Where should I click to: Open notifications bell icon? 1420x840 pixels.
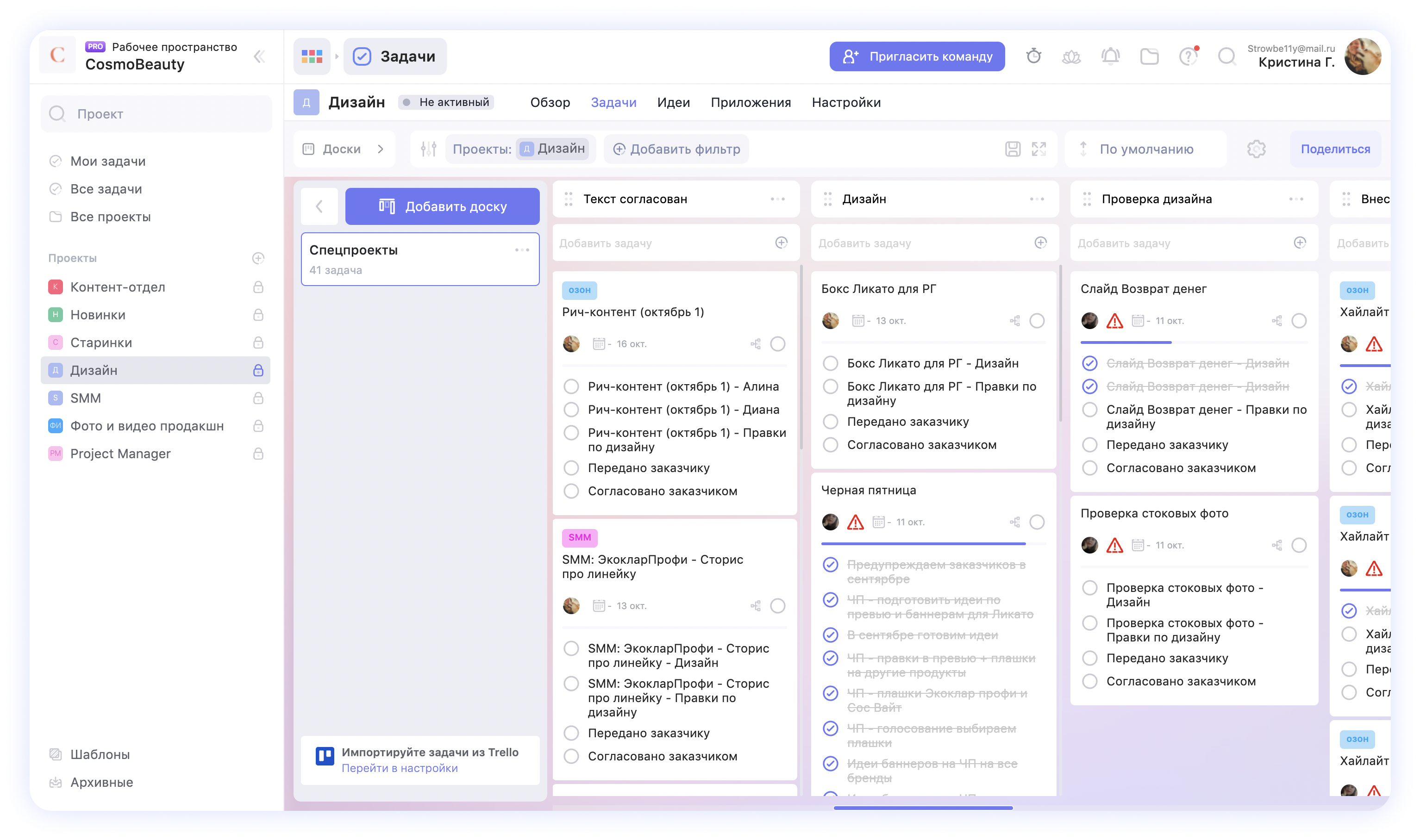[1110, 56]
